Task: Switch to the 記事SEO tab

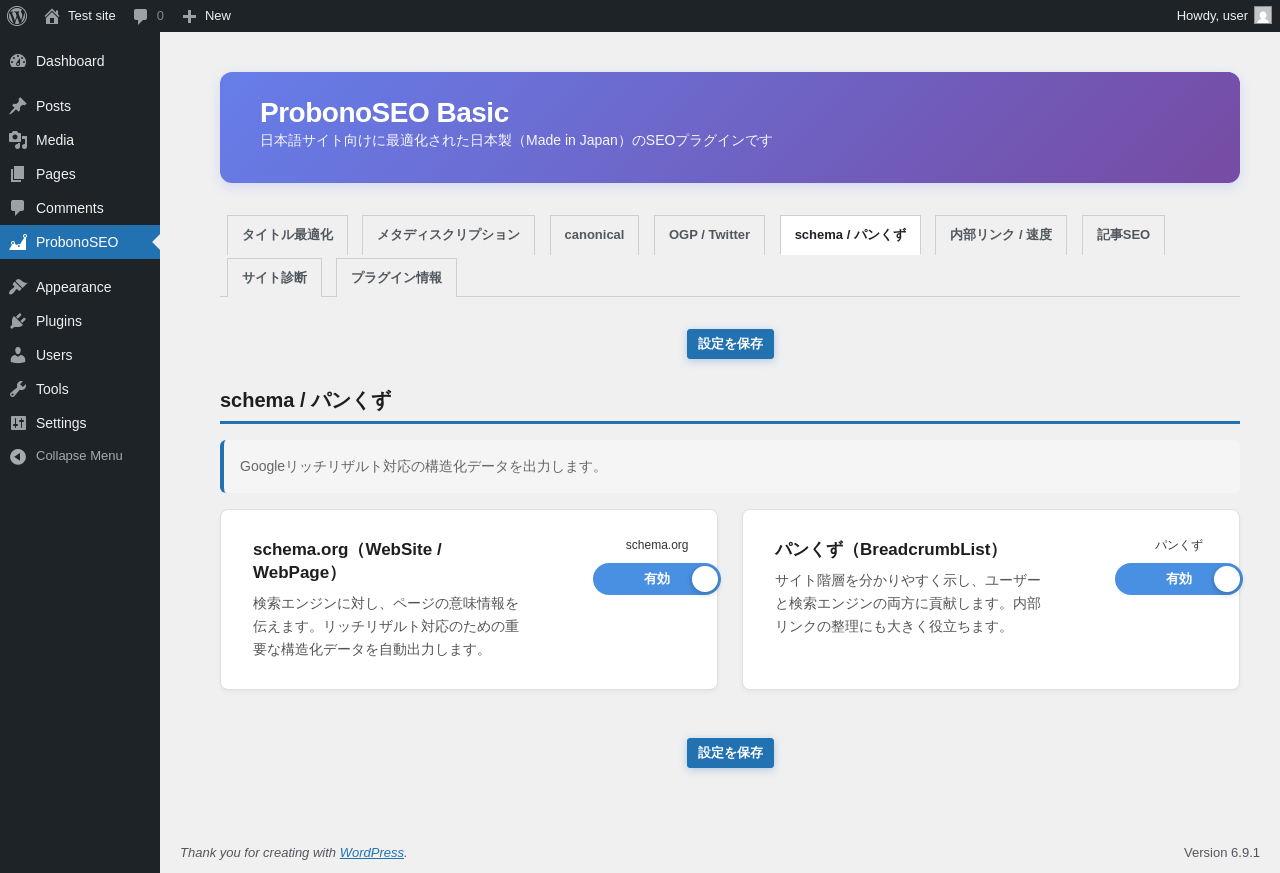Action: point(1123,235)
